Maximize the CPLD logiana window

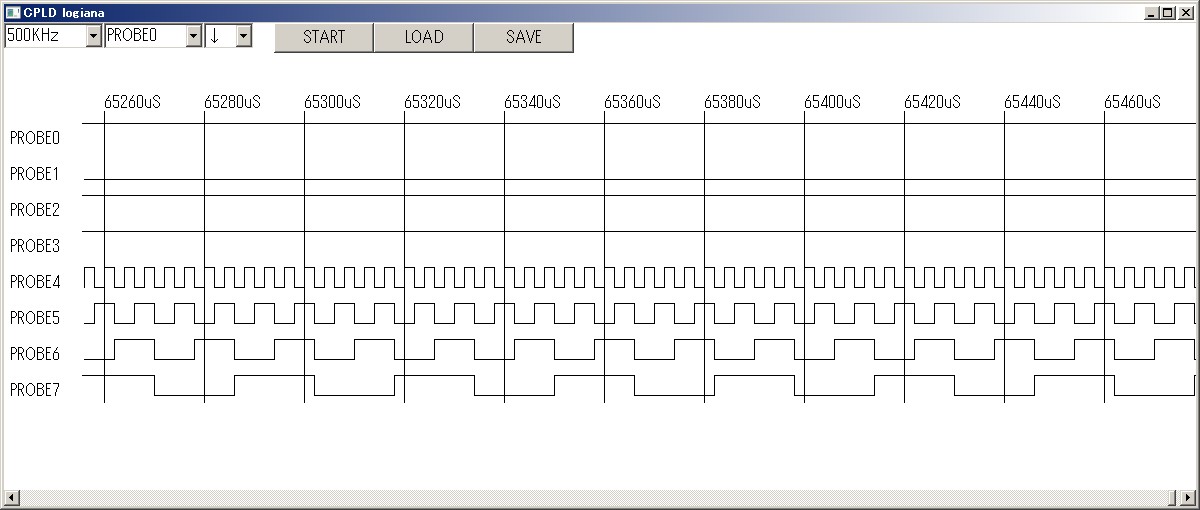click(x=1168, y=12)
